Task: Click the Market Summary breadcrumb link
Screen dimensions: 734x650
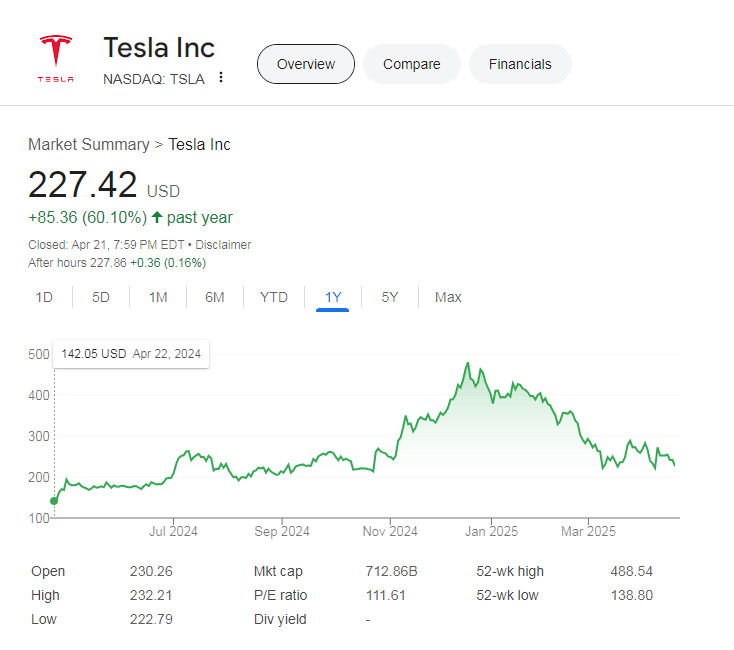Action: [x=88, y=145]
